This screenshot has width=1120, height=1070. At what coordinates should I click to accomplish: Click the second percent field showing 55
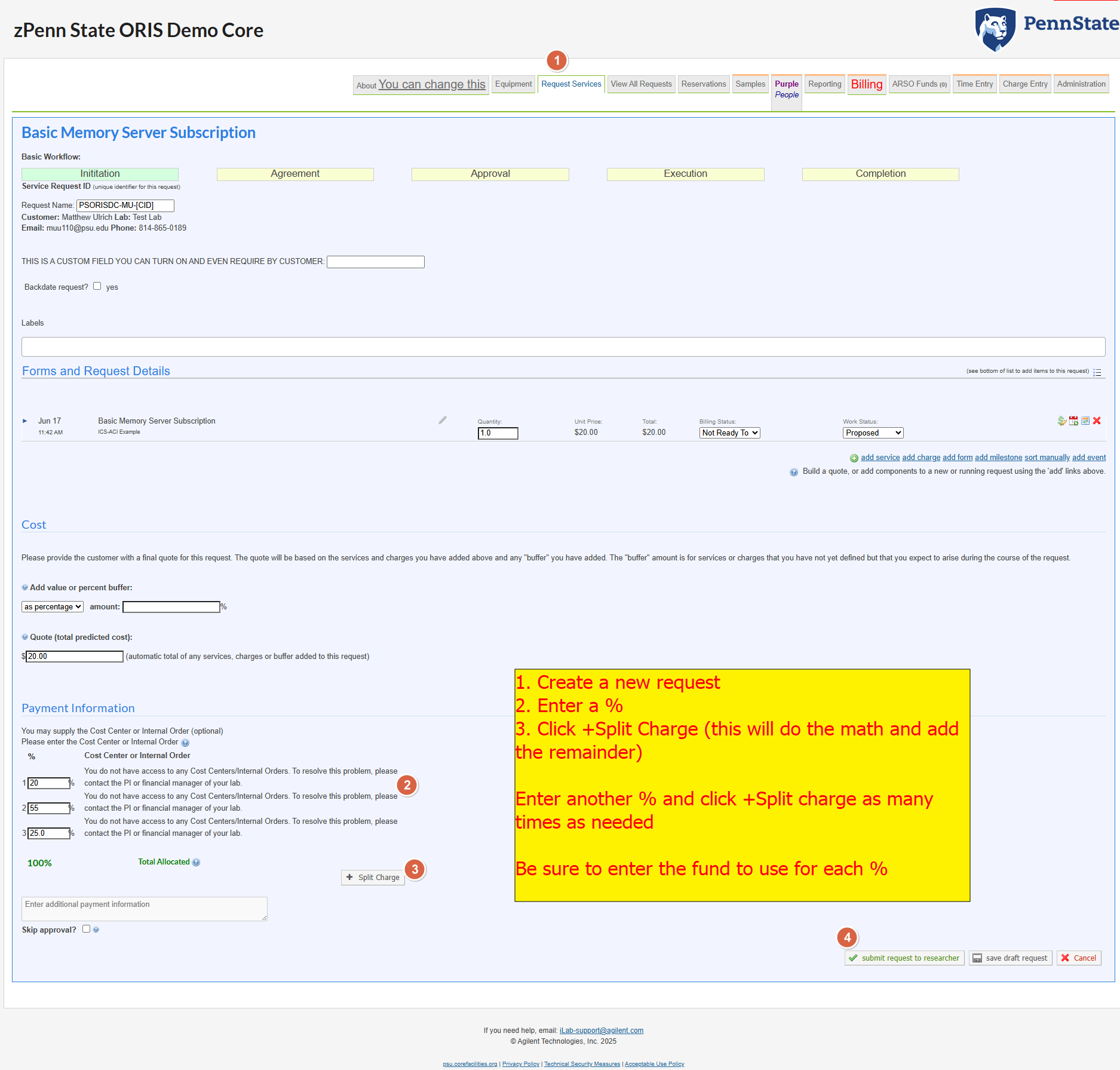[49, 808]
